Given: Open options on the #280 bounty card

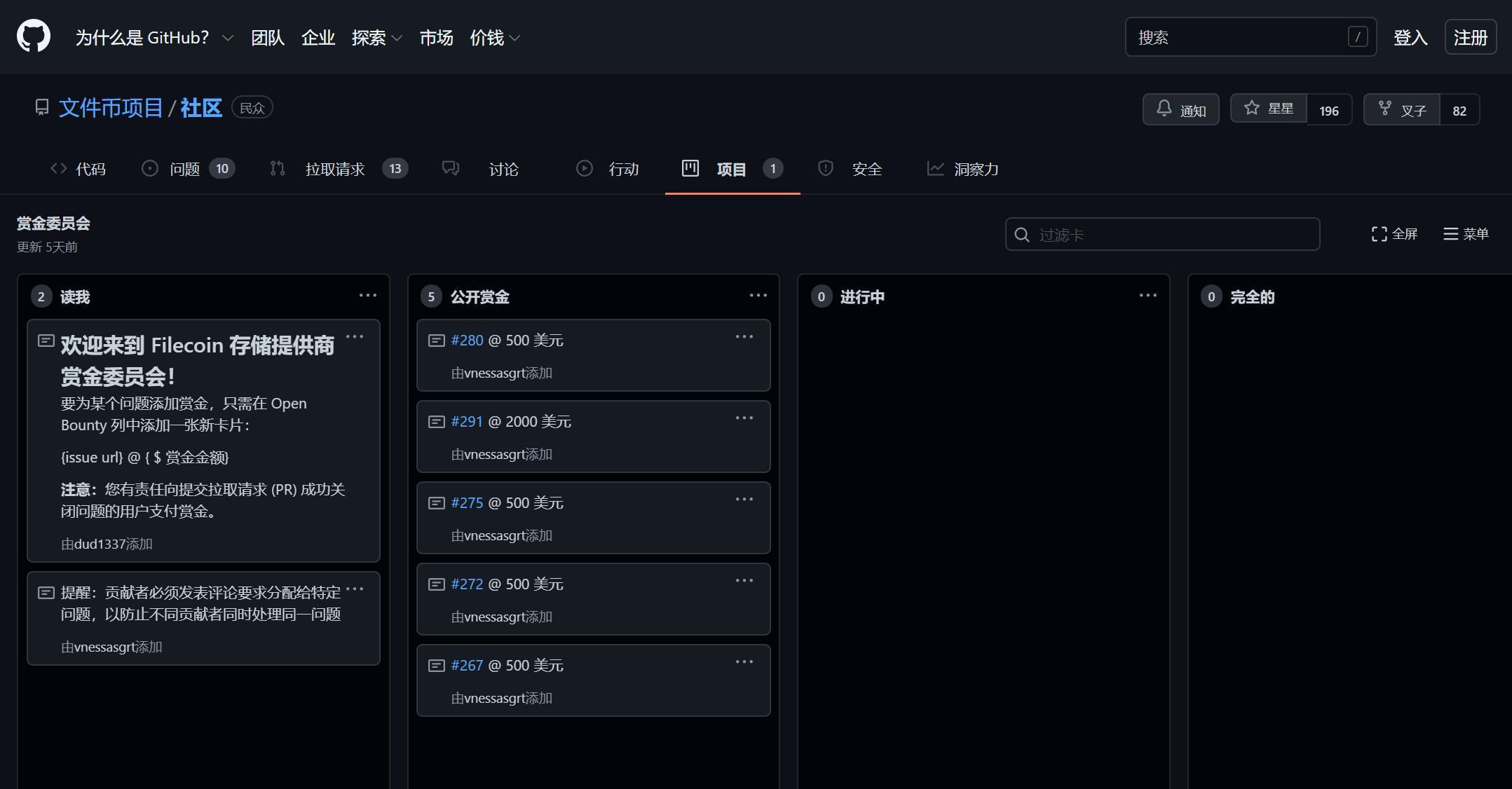Looking at the screenshot, I should (744, 336).
